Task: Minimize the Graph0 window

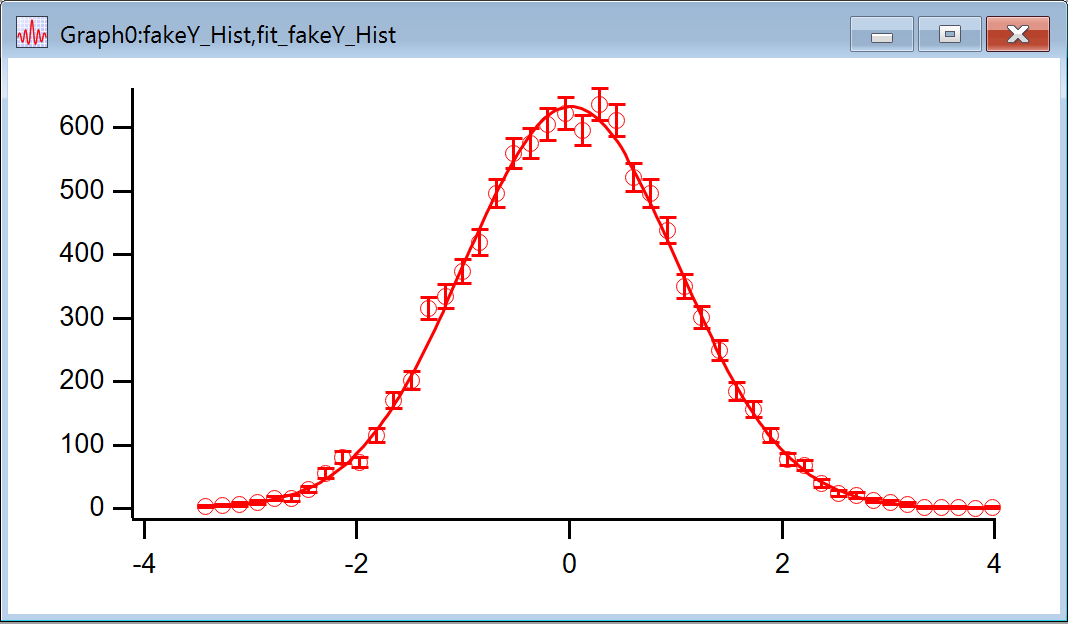Action: click(x=881, y=35)
